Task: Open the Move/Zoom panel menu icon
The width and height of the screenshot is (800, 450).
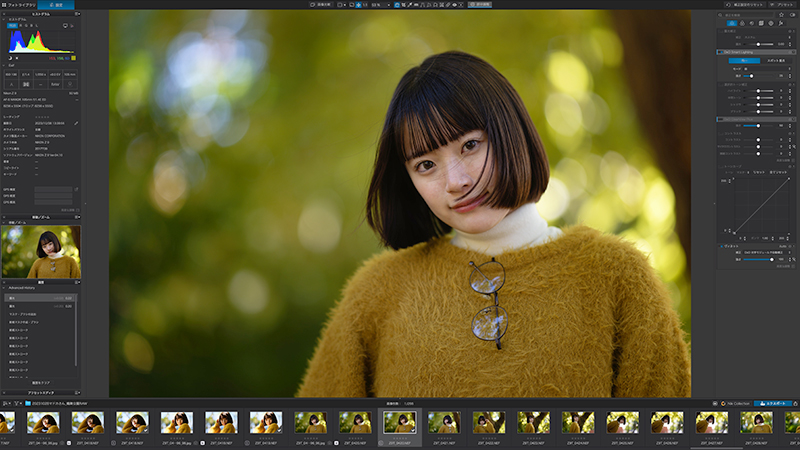Action: pyautogui.click(x=78, y=217)
